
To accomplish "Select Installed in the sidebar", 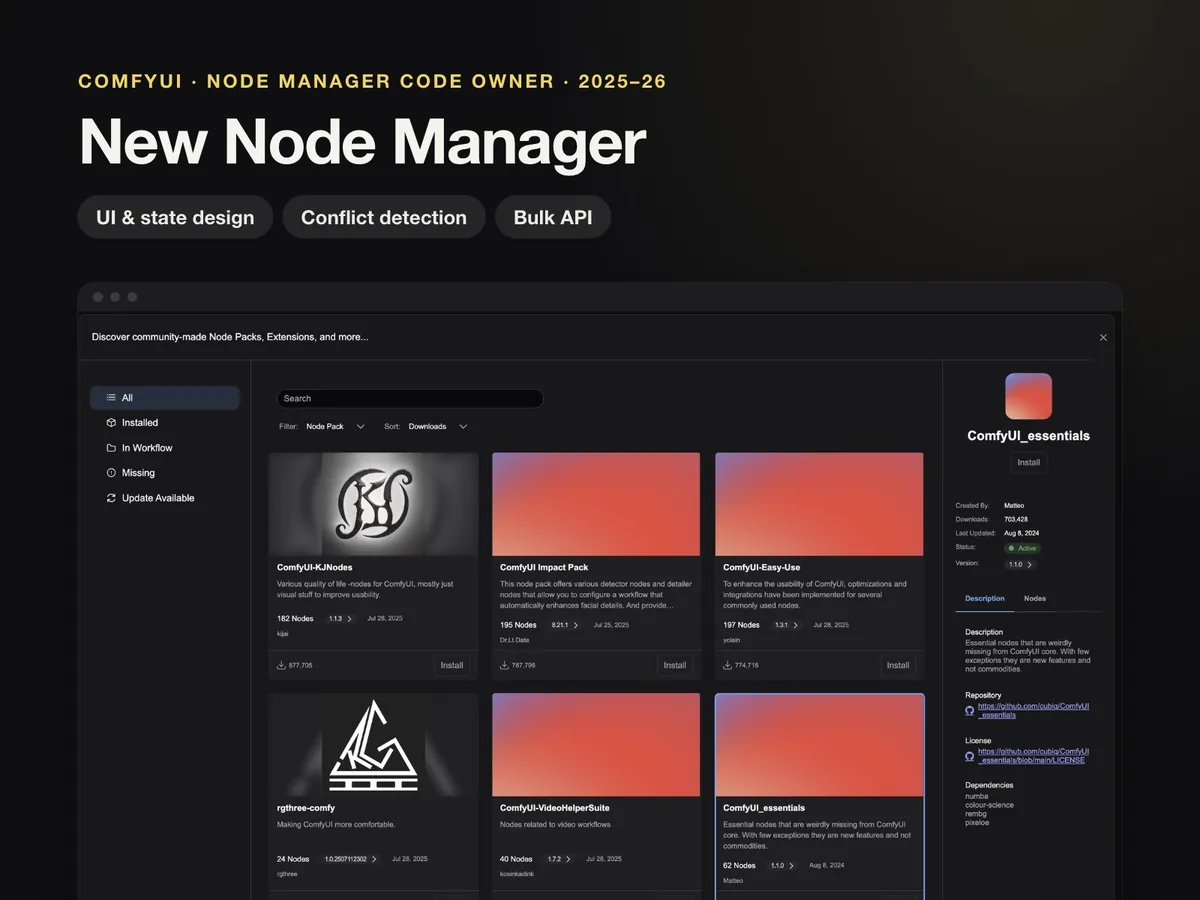I will (x=165, y=423).
